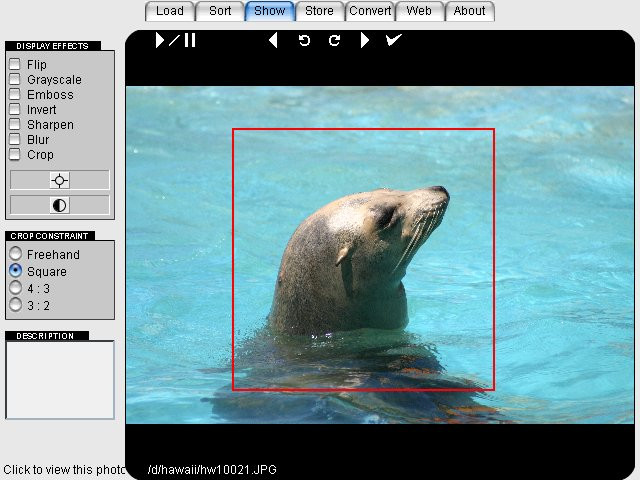Open brightness adjustment button
The height and width of the screenshot is (480, 640).
(60, 180)
